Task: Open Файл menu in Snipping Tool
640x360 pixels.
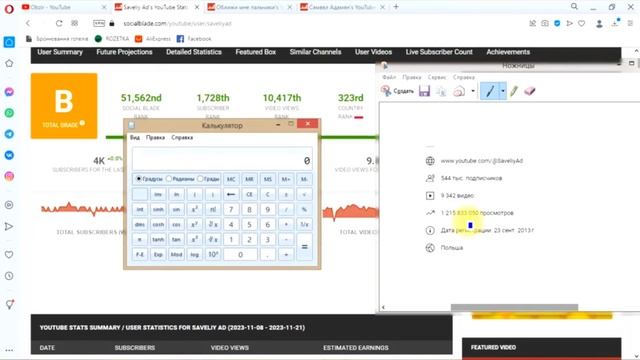Action: (x=389, y=77)
